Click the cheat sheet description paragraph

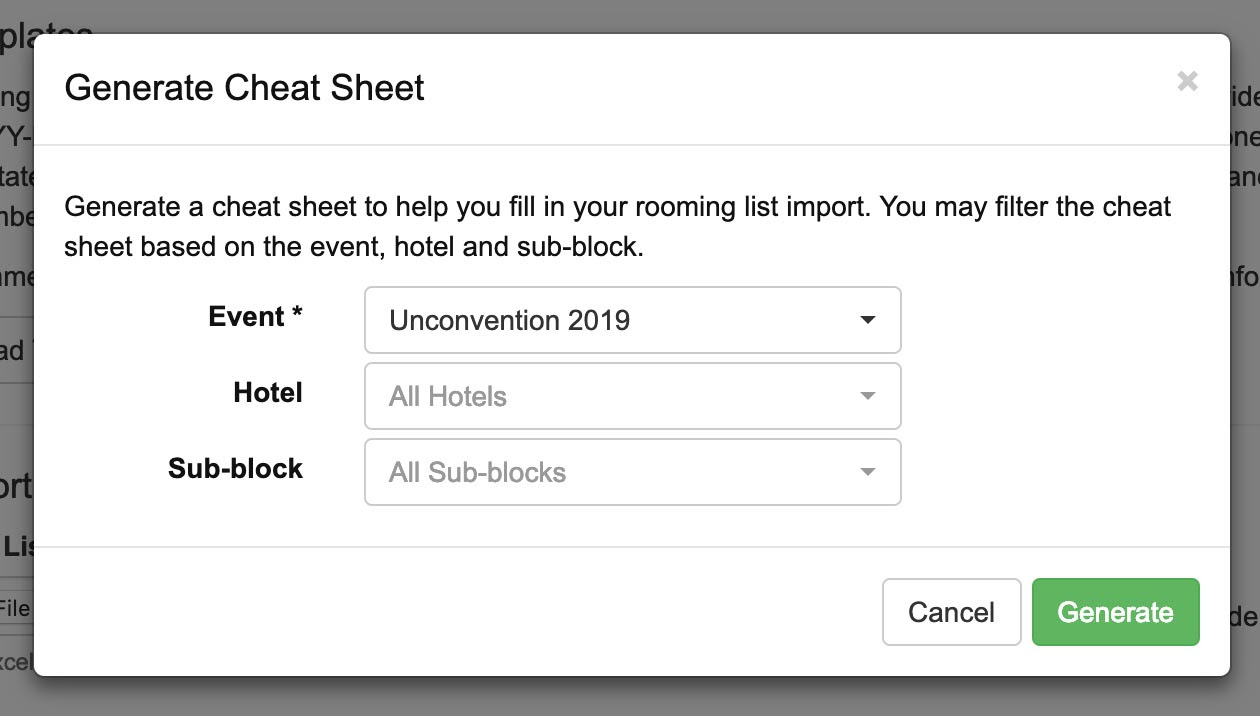tap(617, 227)
